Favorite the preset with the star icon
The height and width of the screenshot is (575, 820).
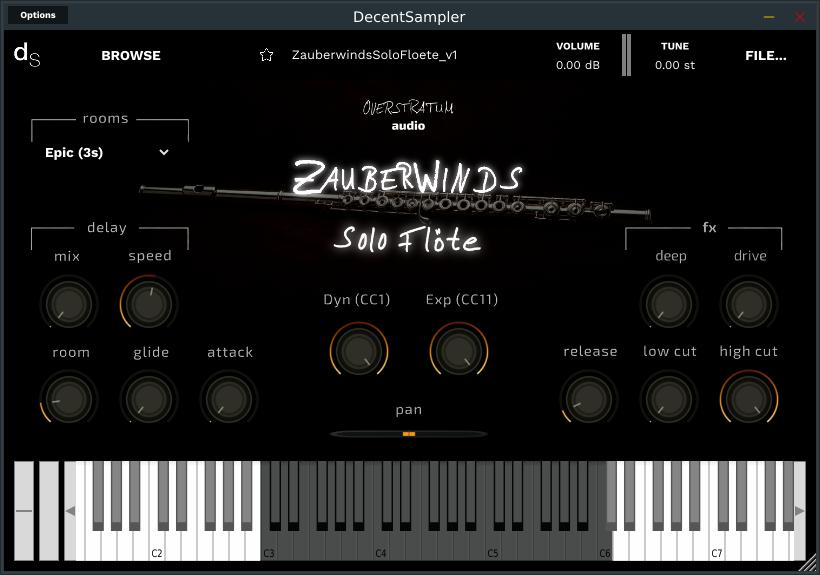pyautogui.click(x=266, y=55)
